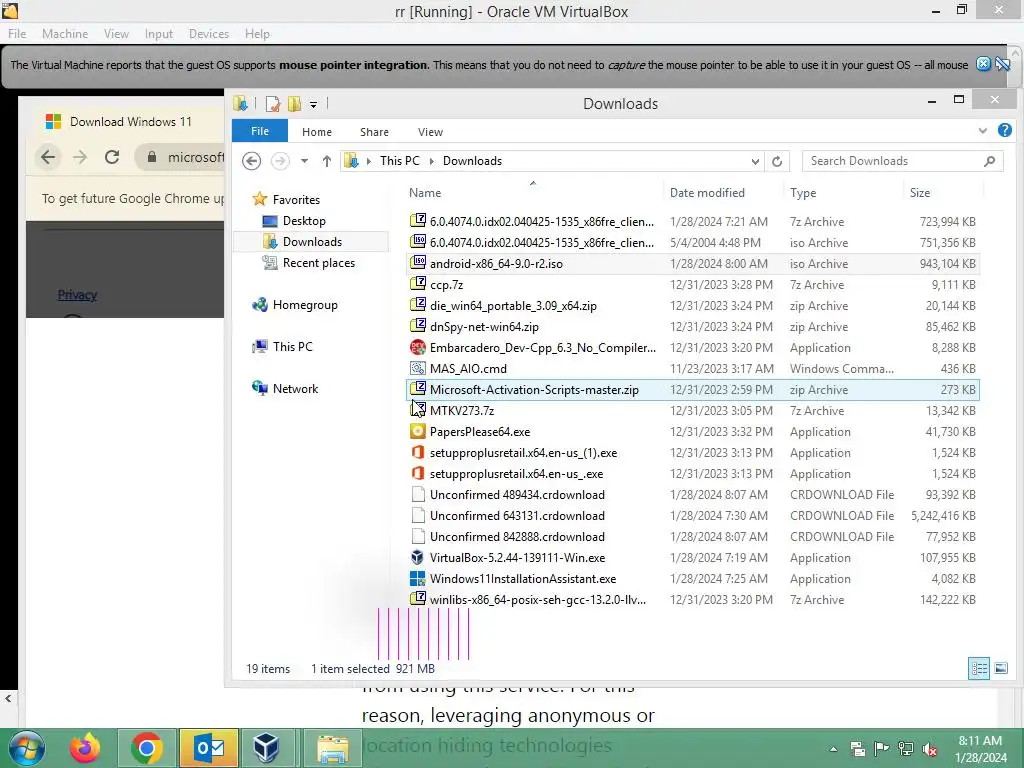Select ccp.7z archive icon
Screen dimensions: 1024x768
pos(418,283)
